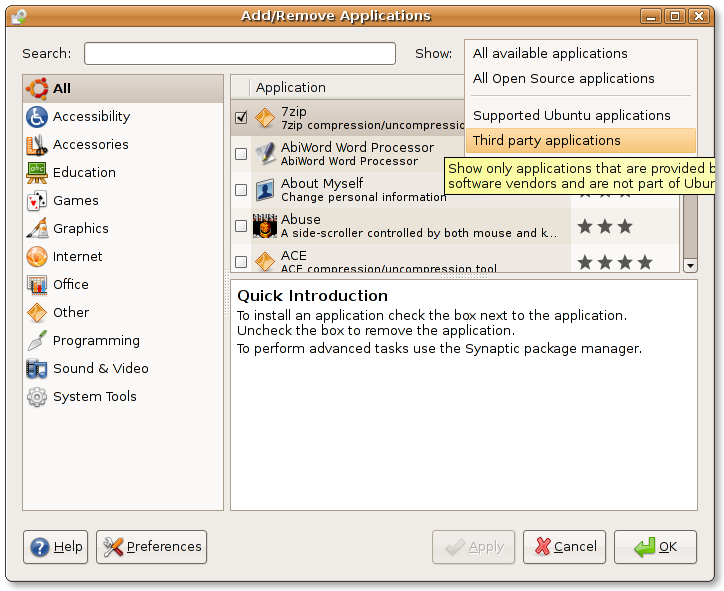The width and height of the screenshot is (724, 591).
Task: Click the Education chalkboard icon
Action: click(x=37, y=173)
